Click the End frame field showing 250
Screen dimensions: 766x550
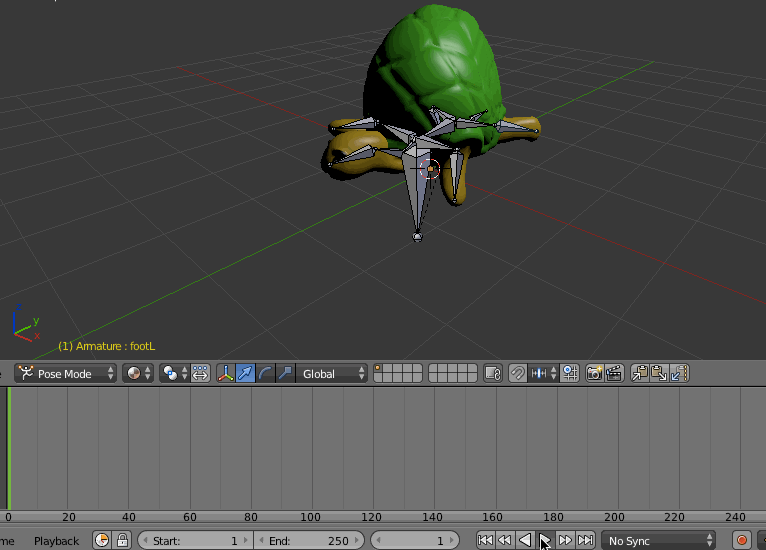point(309,541)
